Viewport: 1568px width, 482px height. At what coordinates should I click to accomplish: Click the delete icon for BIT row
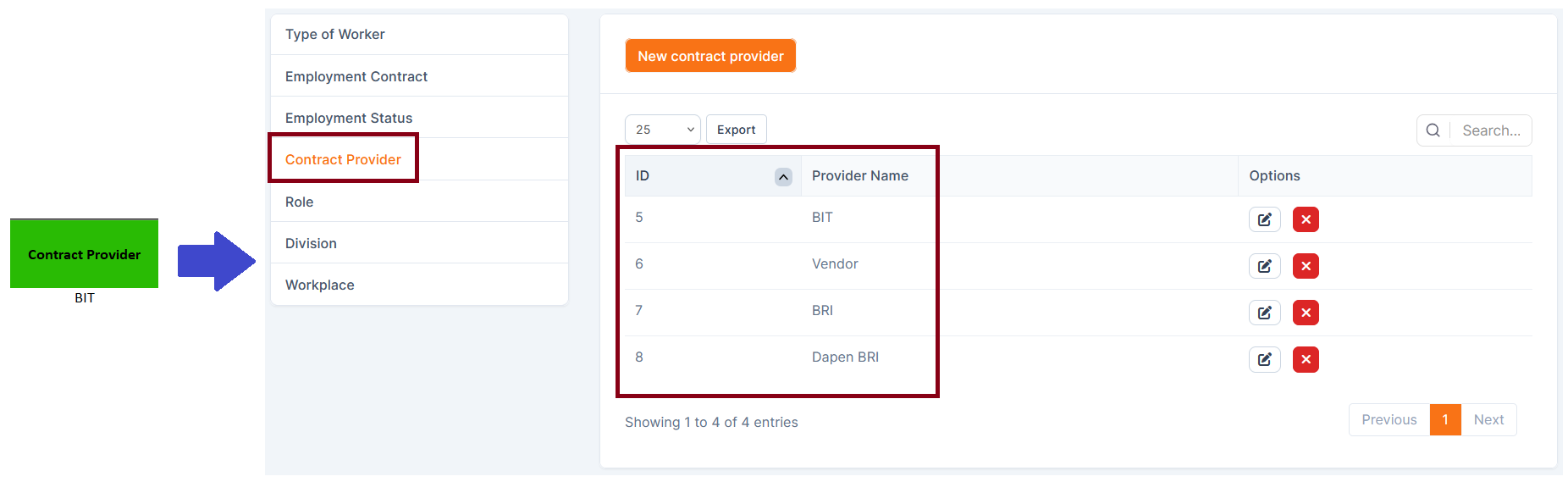pos(1306,219)
